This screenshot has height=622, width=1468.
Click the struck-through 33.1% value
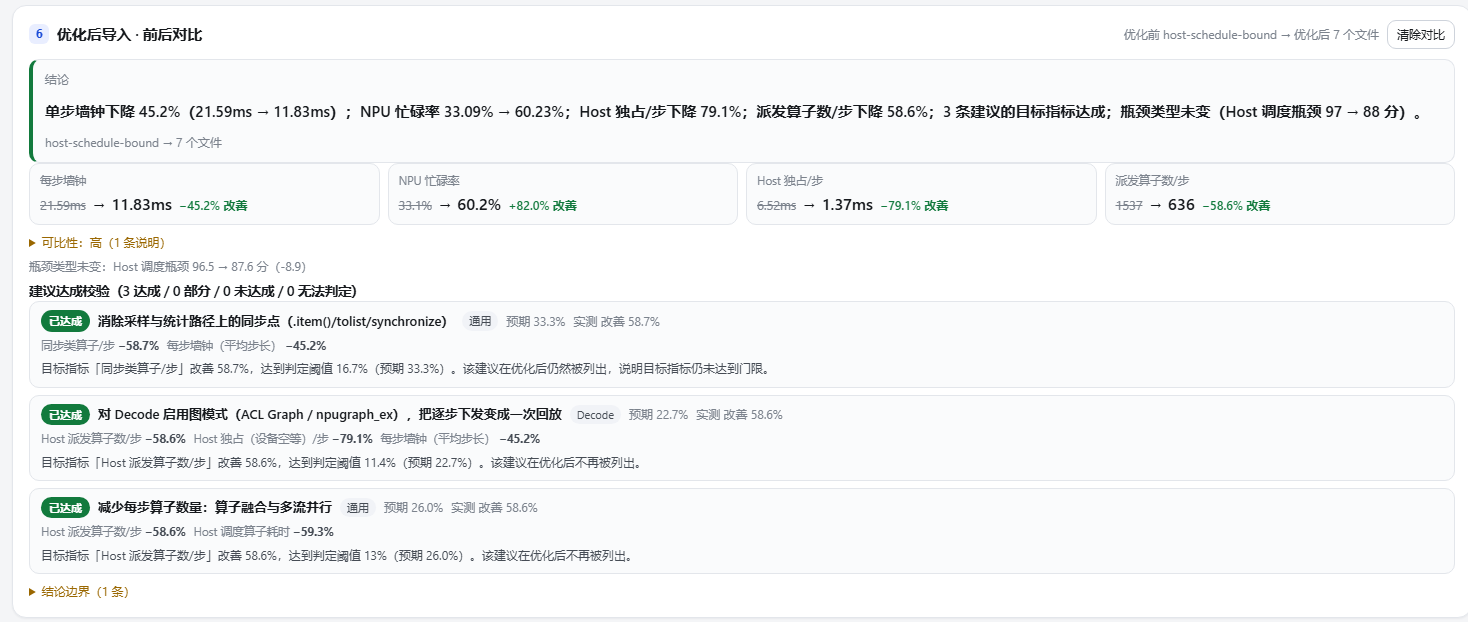coord(416,205)
